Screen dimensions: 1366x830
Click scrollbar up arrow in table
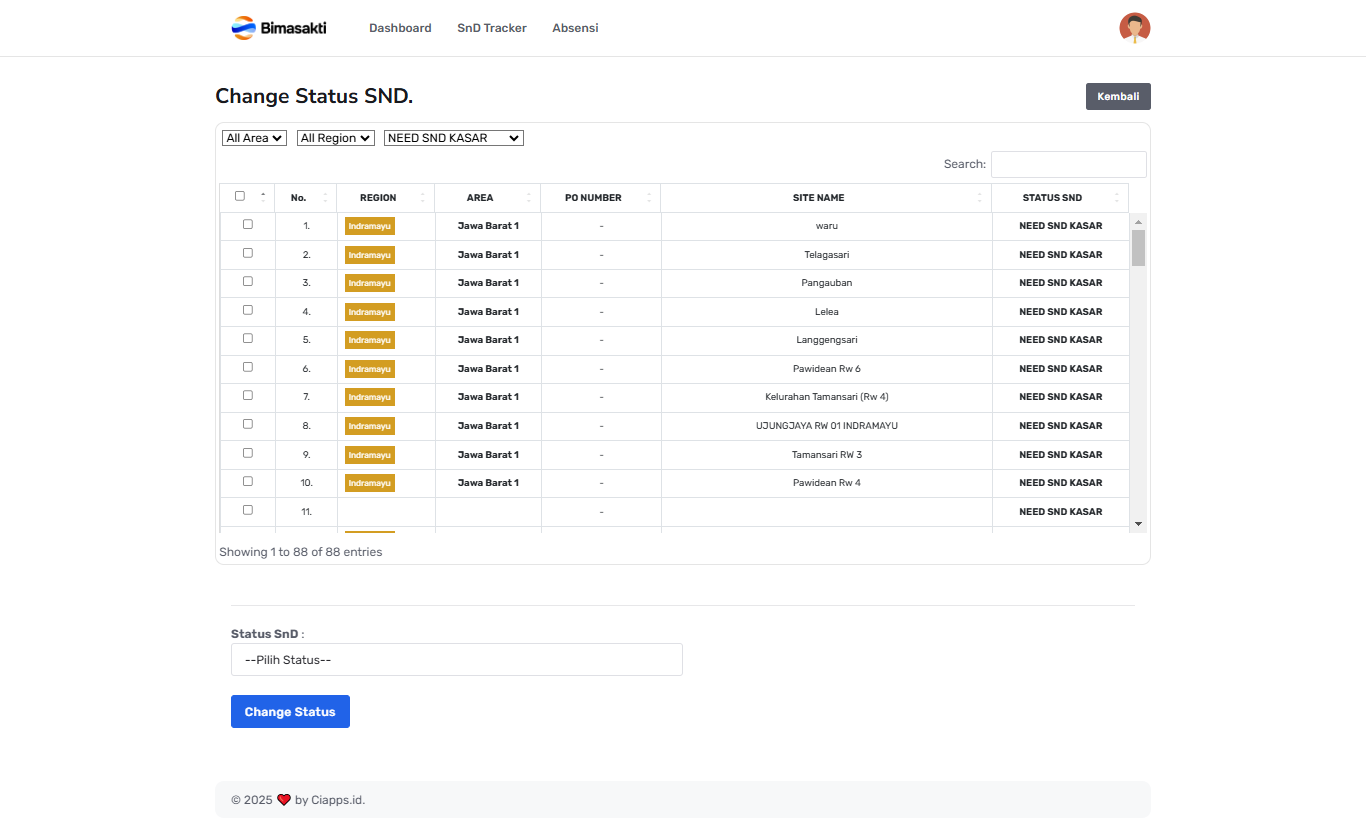pos(1138,221)
